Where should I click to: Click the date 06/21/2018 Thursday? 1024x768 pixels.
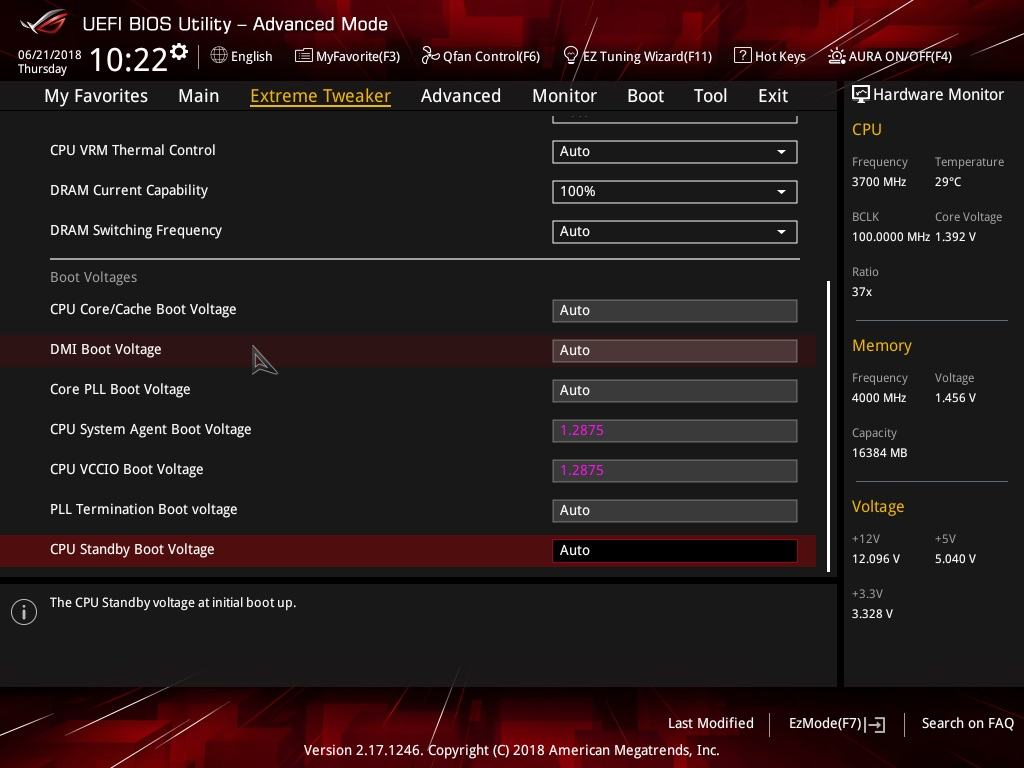(x=50, y=61)
